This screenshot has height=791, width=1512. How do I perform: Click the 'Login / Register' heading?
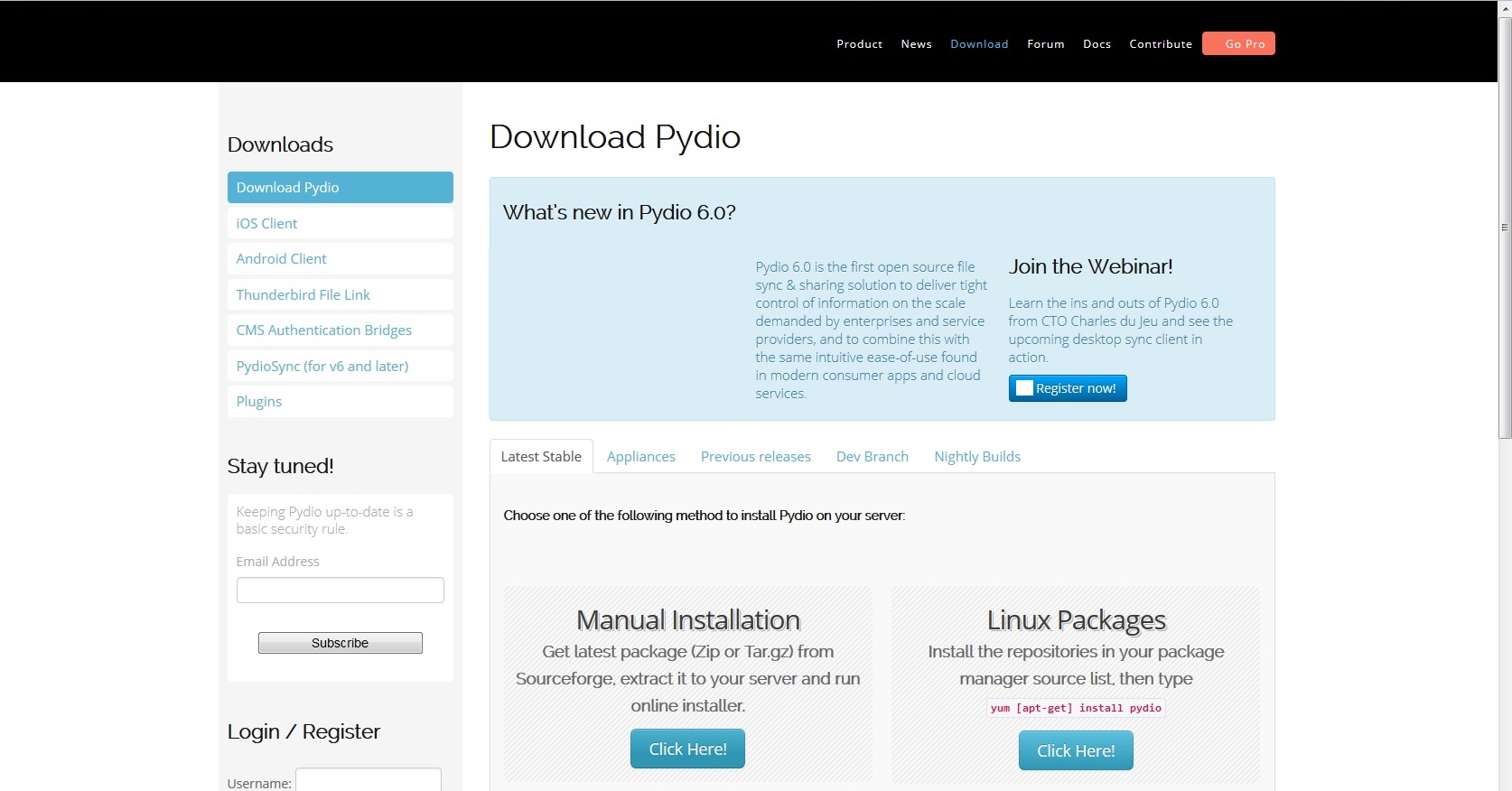click(x=303, y=731)
